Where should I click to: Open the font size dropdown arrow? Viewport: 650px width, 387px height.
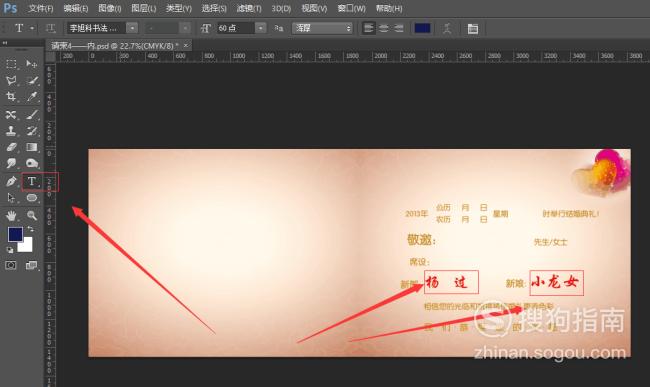(260, 28)
